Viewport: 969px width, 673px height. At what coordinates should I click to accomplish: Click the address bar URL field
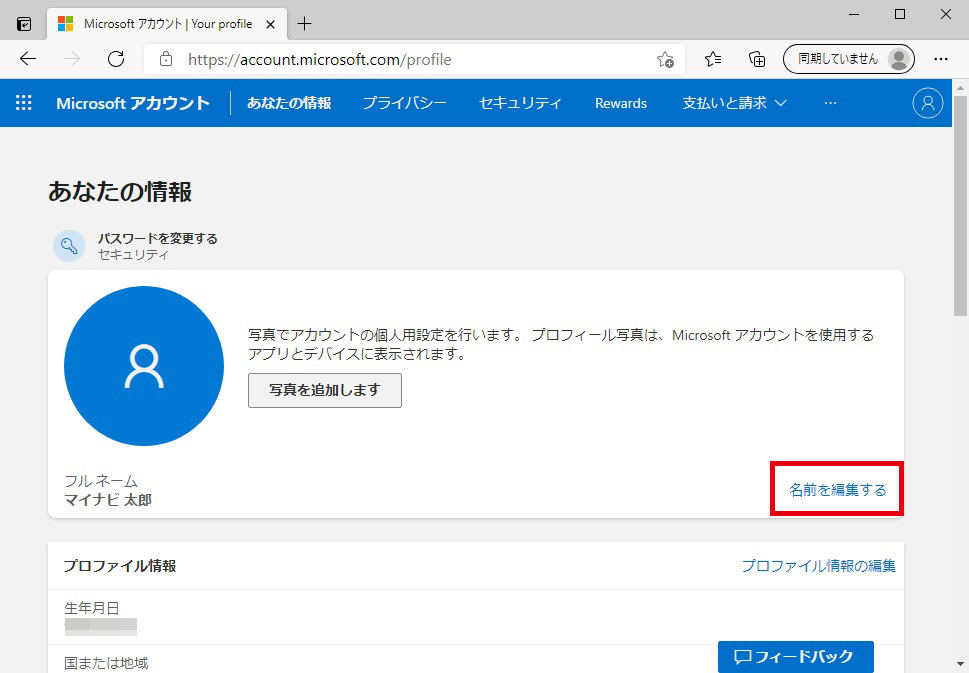(414, 59)
